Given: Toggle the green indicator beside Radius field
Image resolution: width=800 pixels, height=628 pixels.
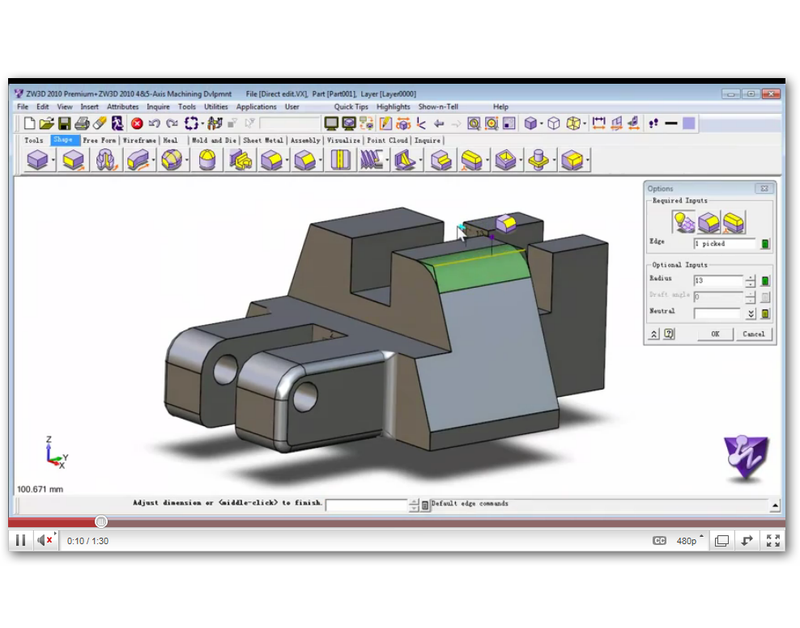Looking at the screenshot, I should pos(765,281).
